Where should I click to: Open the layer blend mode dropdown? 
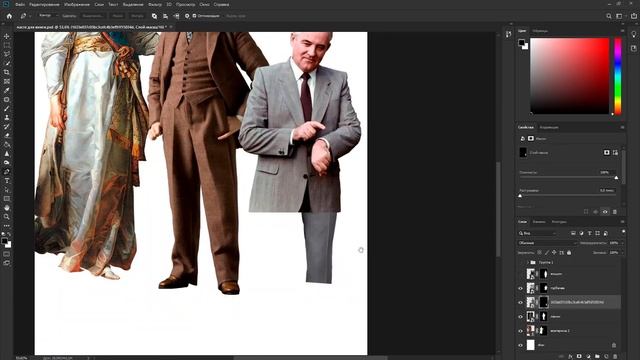(x=548, y=243)
